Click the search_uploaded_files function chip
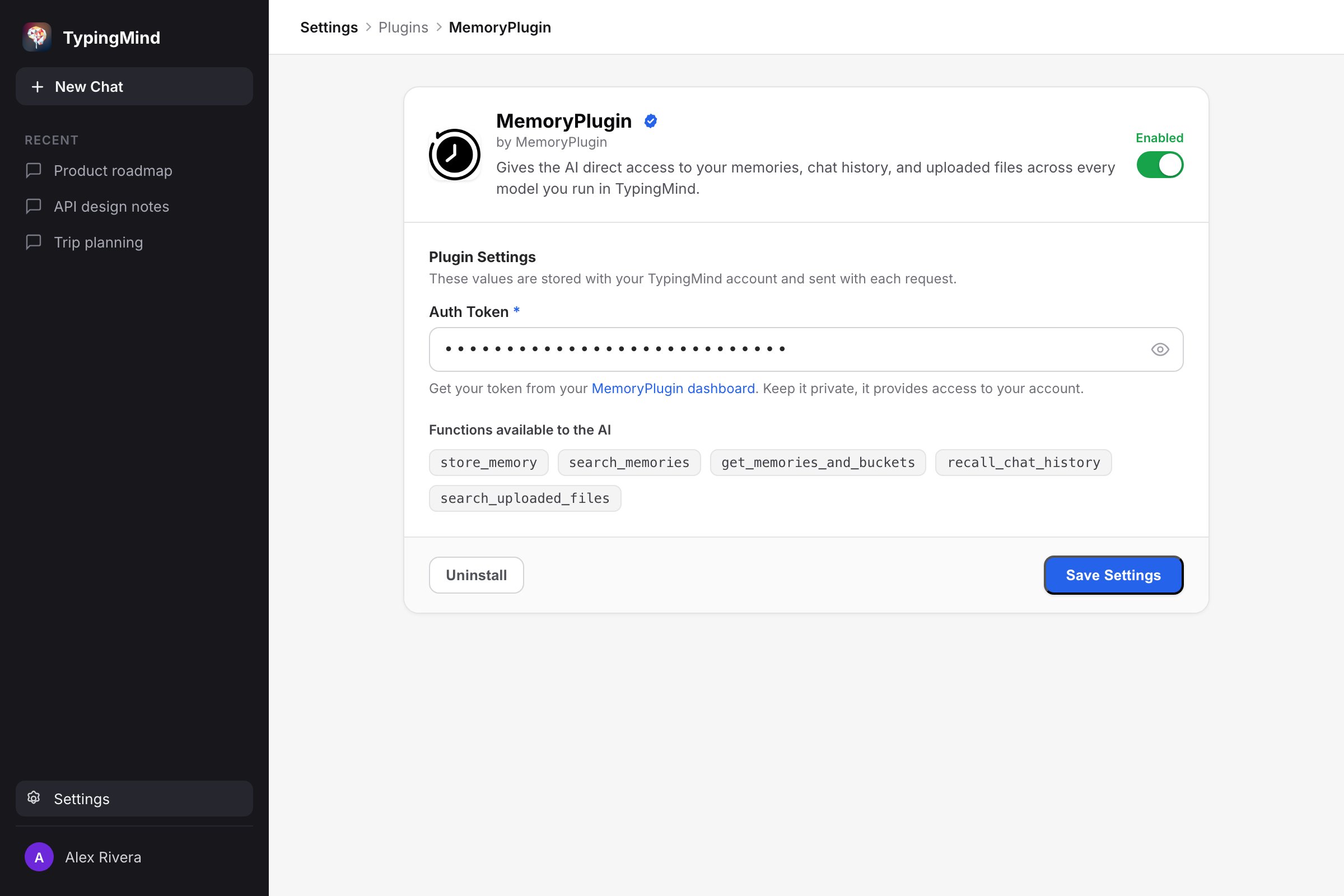The image size is (1344, 896). pos(525,498)
